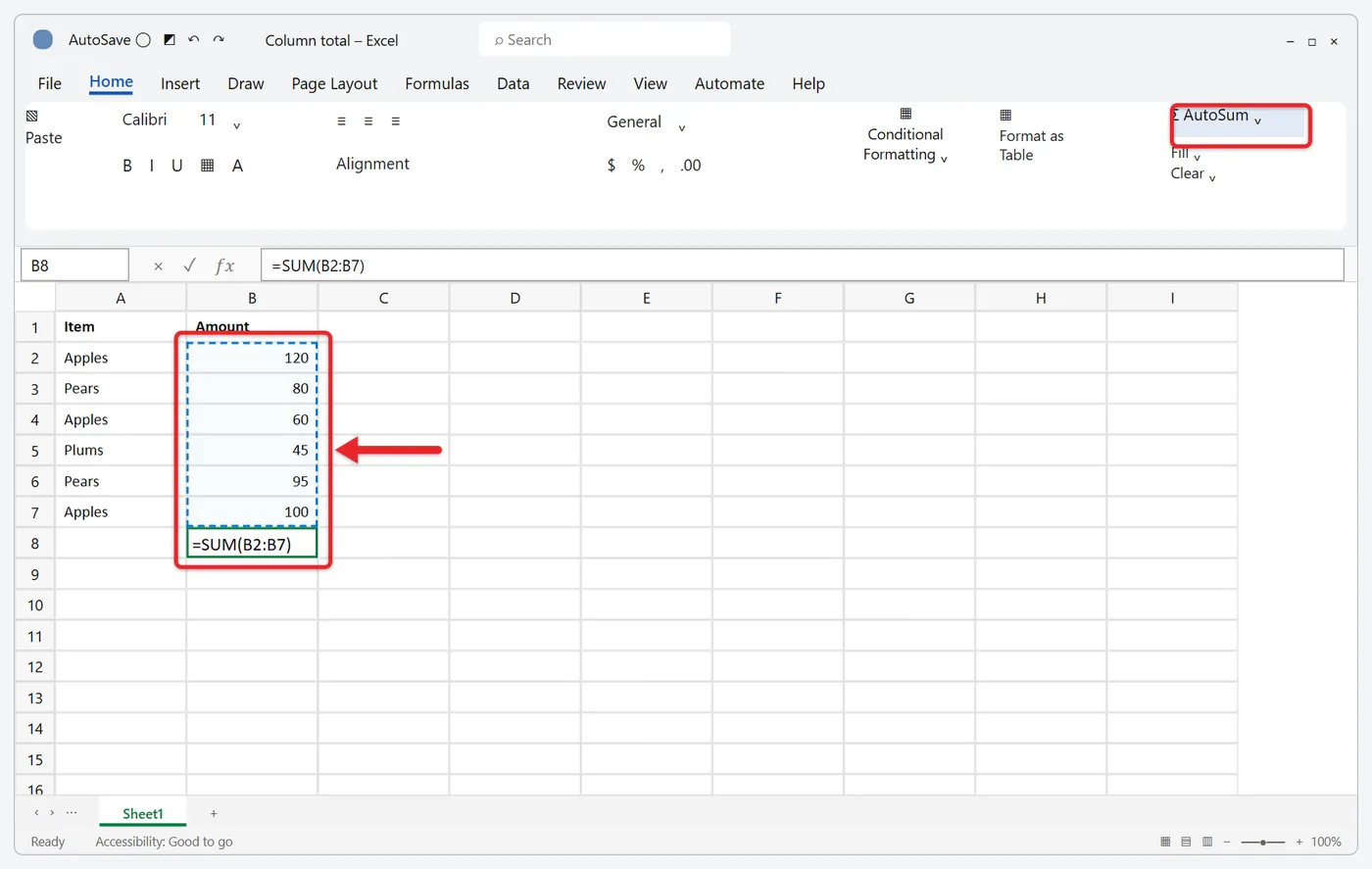Zoom in with the plus button
Image resolution: width=1372 pixels, height=869 pixels.
click(x=1299, y=842)
